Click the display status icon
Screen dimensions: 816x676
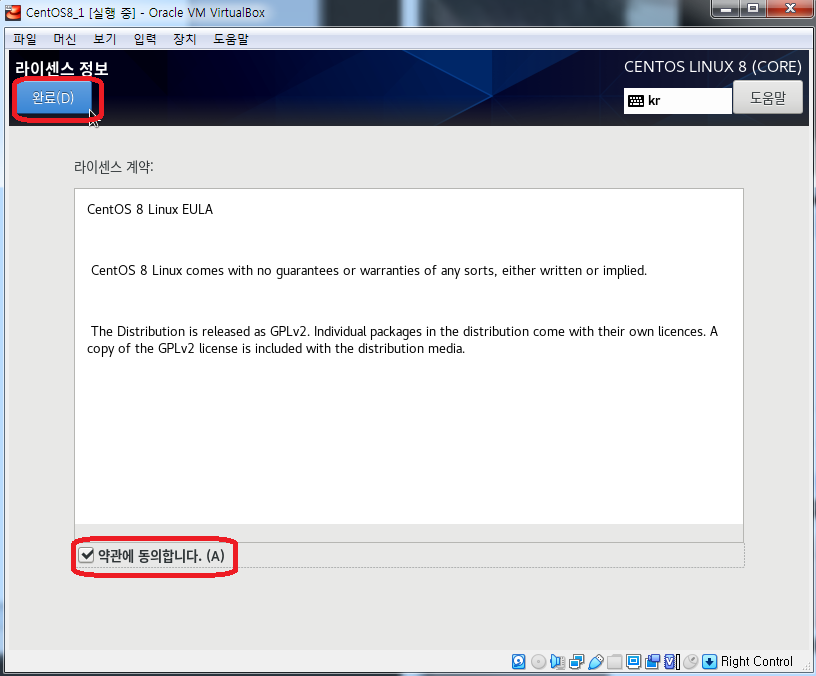[x=633, y=661]
